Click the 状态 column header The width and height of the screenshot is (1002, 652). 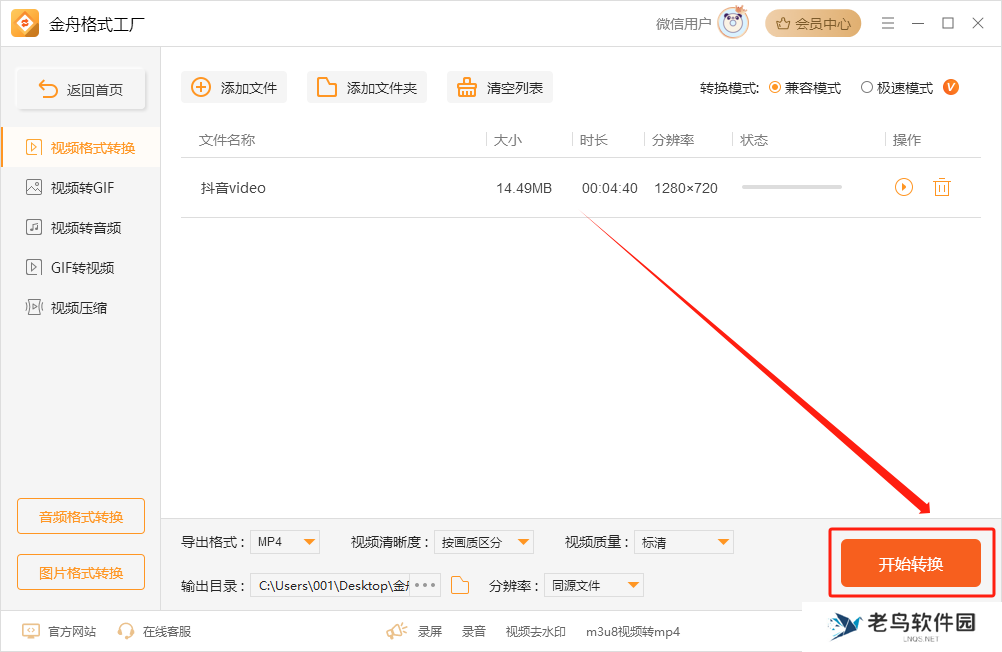[x=754, y=140]
